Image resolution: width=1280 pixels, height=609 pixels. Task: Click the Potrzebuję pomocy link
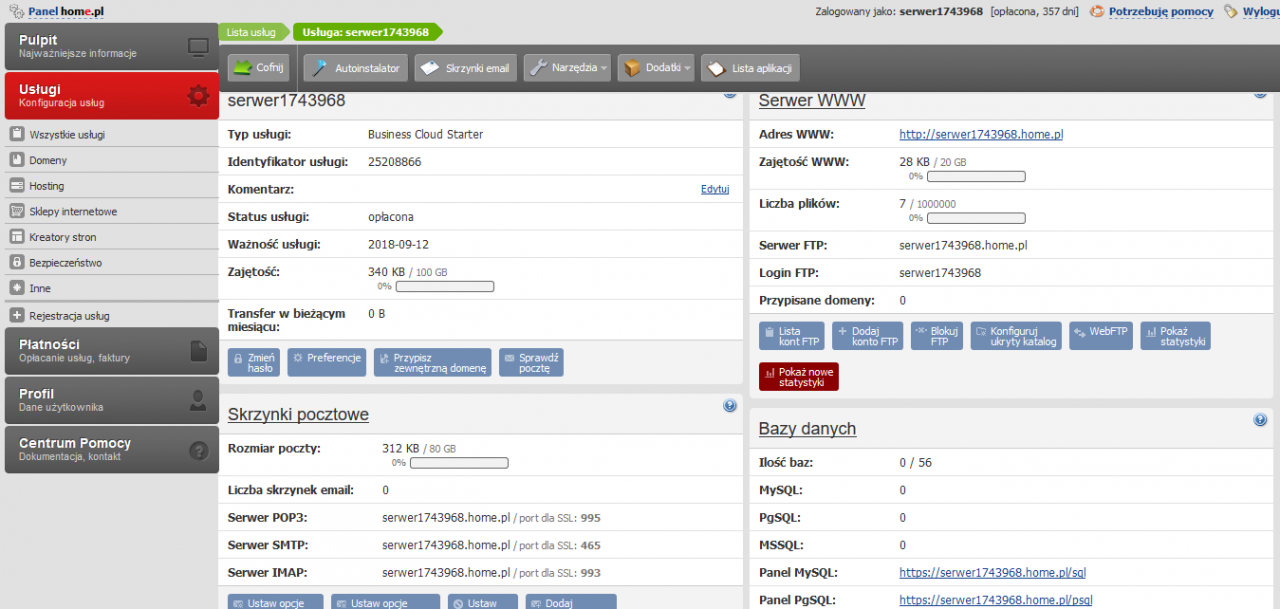point(1161,11)
